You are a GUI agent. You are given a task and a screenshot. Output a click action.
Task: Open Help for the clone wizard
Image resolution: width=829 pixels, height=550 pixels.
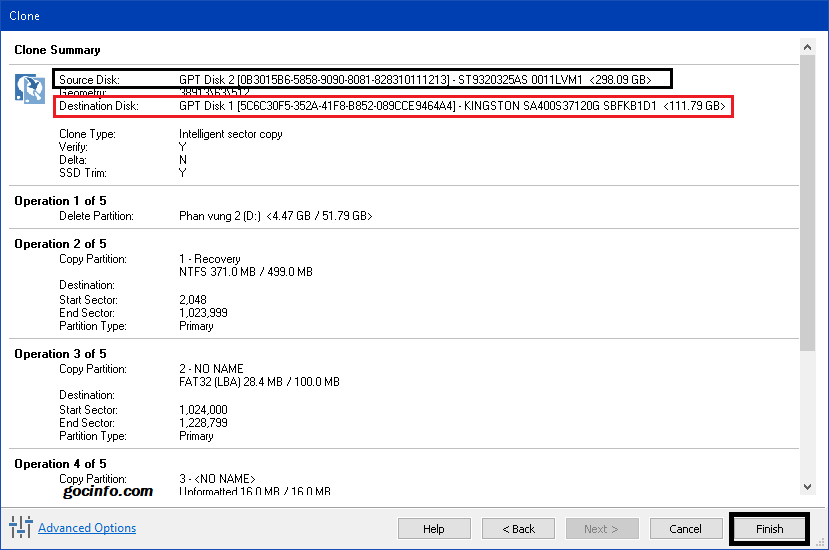click(x=434, y=529)
